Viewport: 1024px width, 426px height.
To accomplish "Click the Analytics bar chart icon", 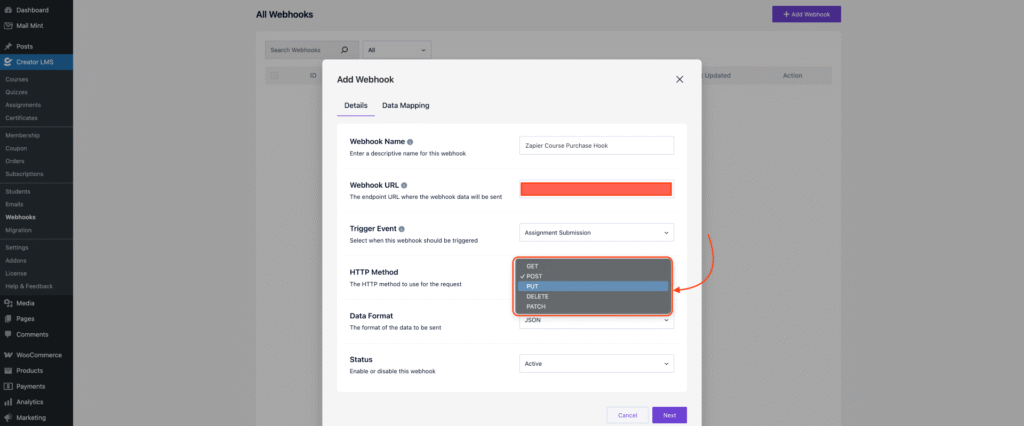I will (8, 402).
